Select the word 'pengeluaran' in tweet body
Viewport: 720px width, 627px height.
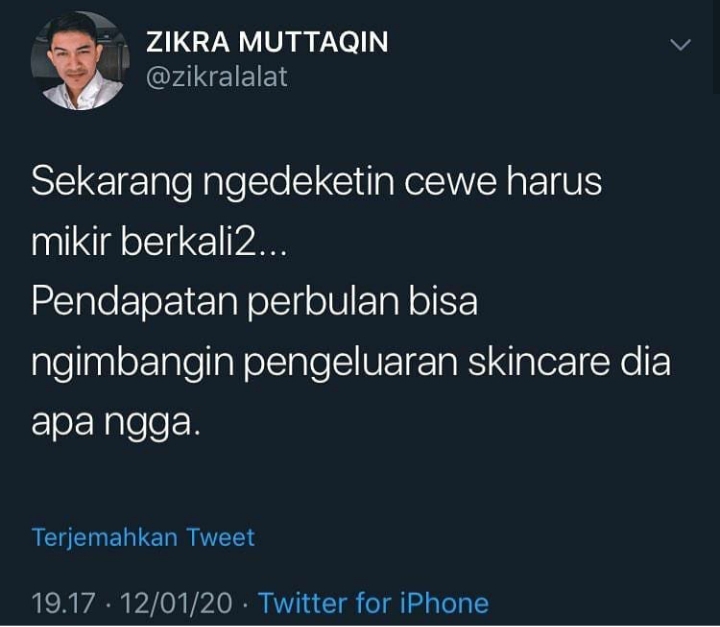350,364
